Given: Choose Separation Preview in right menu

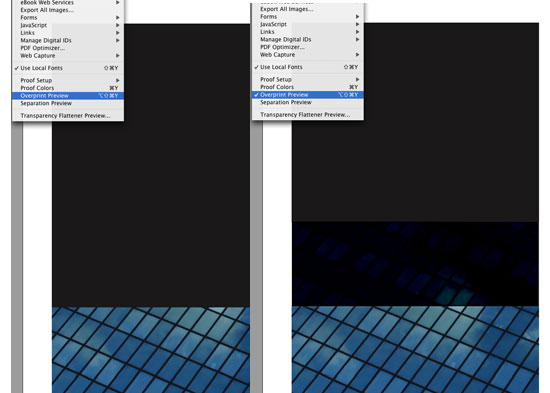Looking at the screenshot, I should pyautogui.click(x=308, y=102).
